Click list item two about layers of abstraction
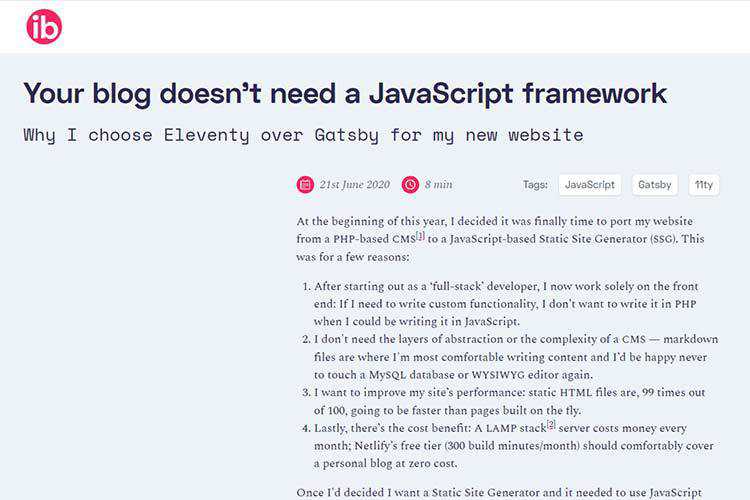Viewport: 750px width, 500px height. coord(510,357)
